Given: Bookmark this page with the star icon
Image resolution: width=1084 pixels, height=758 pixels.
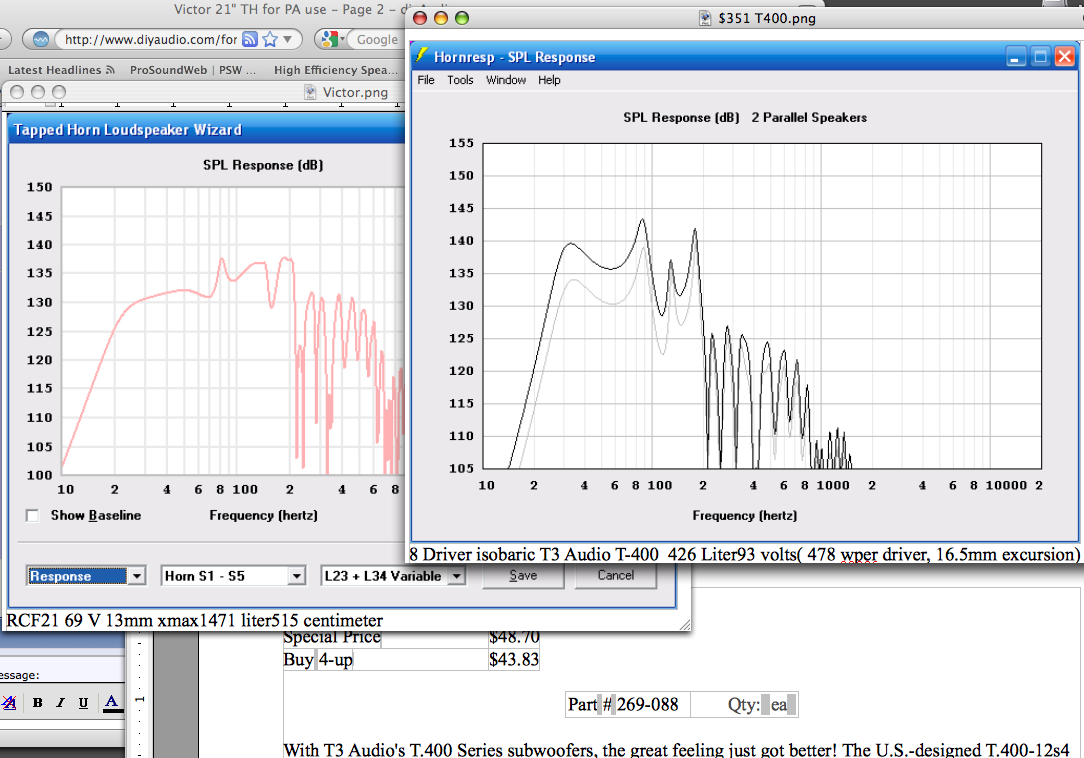Looking at the screenshot, I should pyautogui.click(x=270, y=39).
